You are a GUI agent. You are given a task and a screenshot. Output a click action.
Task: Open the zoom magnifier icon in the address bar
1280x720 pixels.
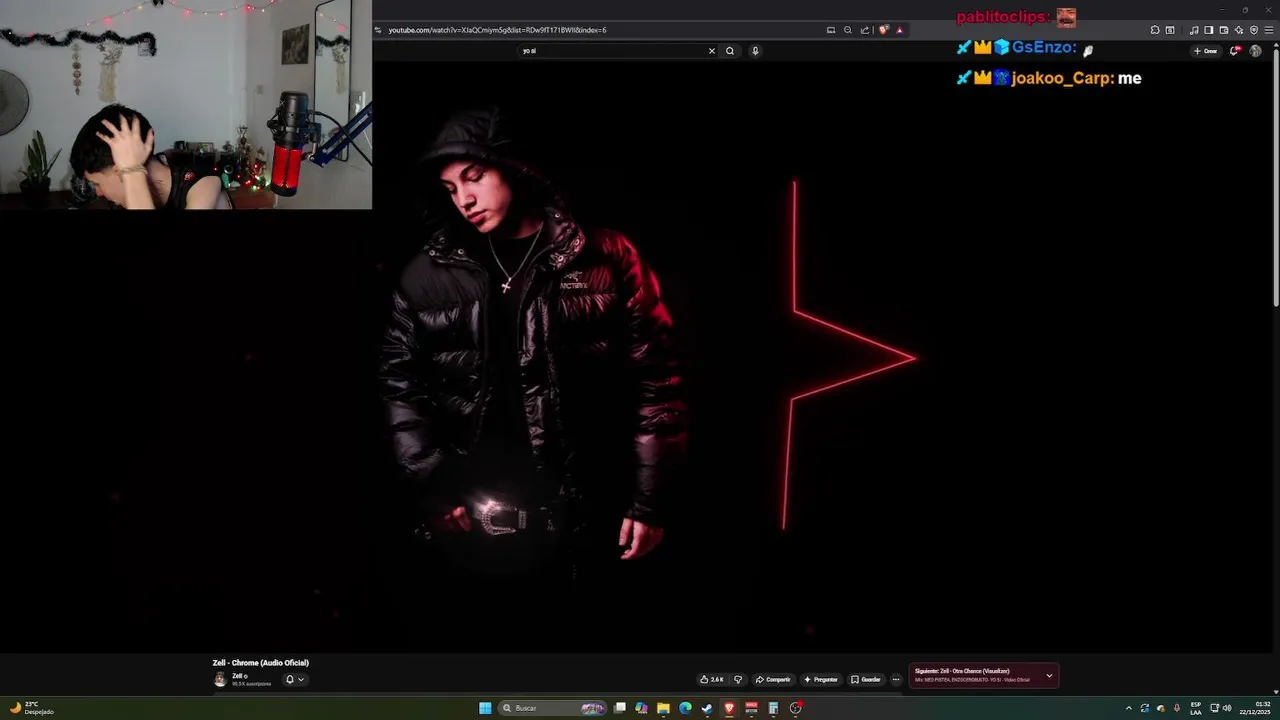848,30
